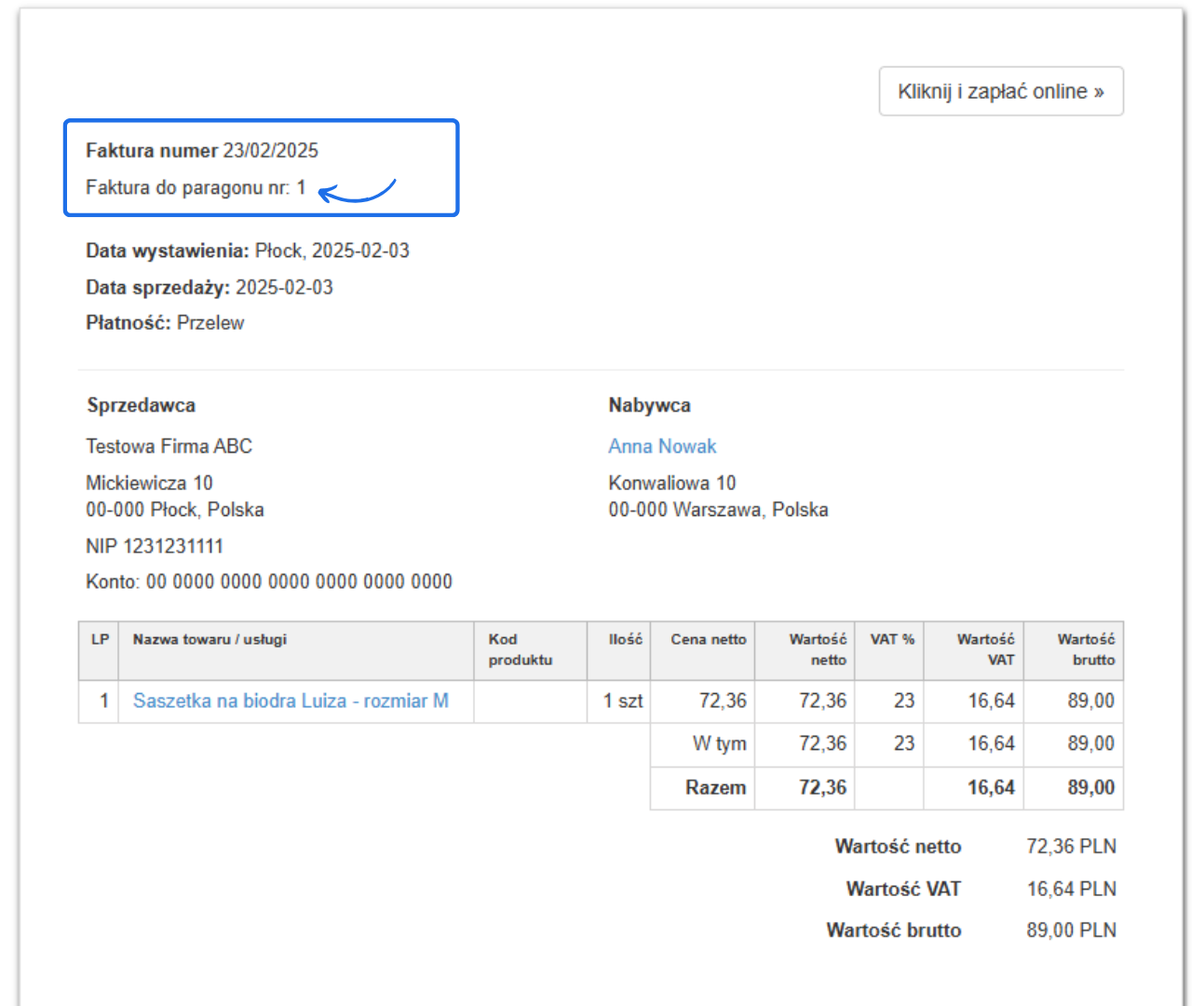Click the 'Razem' label in totals row
1204x1006 pixels.
coord(715,787)
